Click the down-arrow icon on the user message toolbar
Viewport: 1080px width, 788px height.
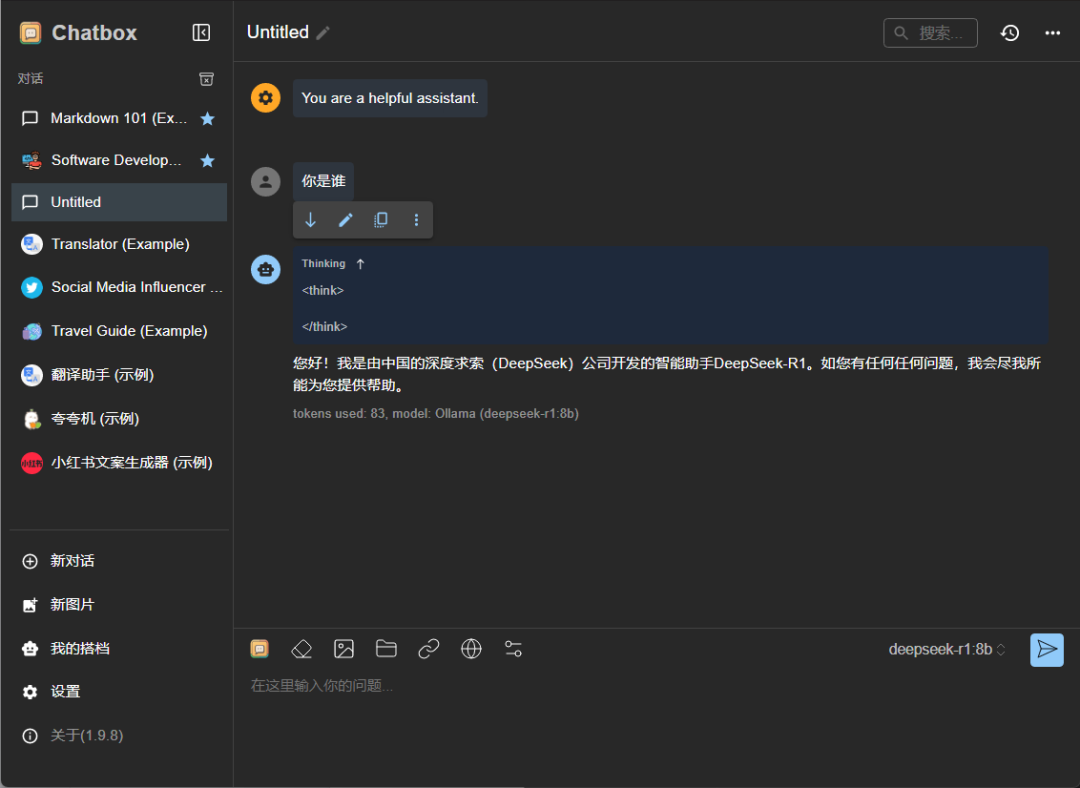click(311, 220)
